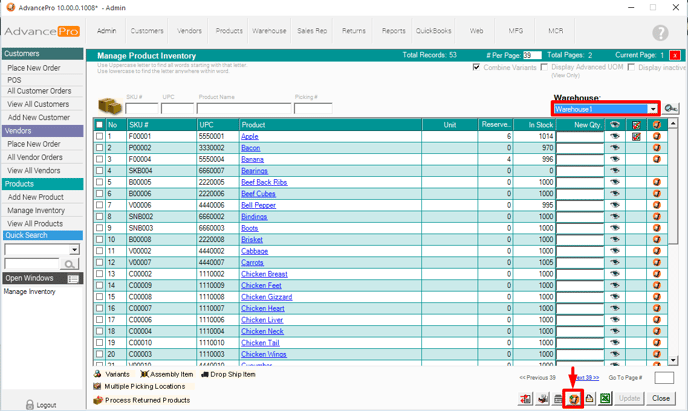
Task: Click the help question mark icon
Action: pyautogui.click(x=659, y=32)
